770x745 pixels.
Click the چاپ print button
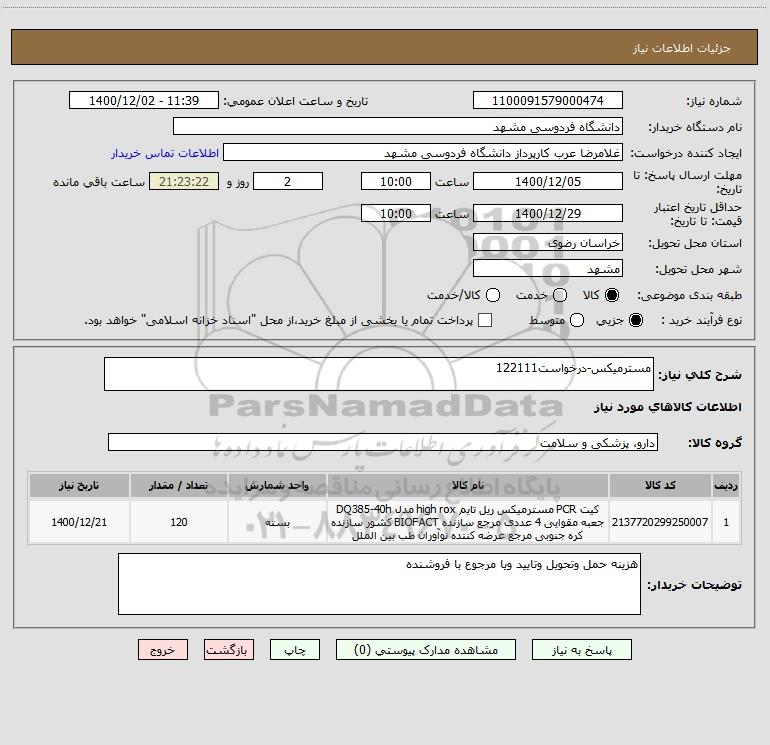[295, 650]
